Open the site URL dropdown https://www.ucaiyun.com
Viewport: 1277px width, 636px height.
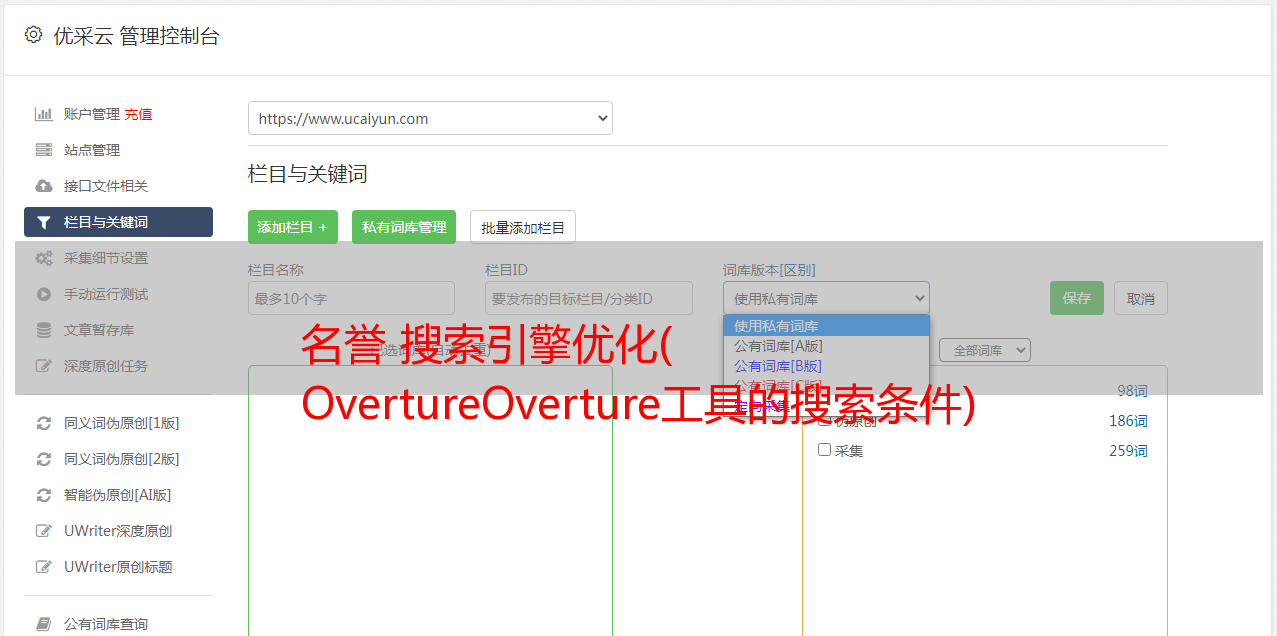430,118
